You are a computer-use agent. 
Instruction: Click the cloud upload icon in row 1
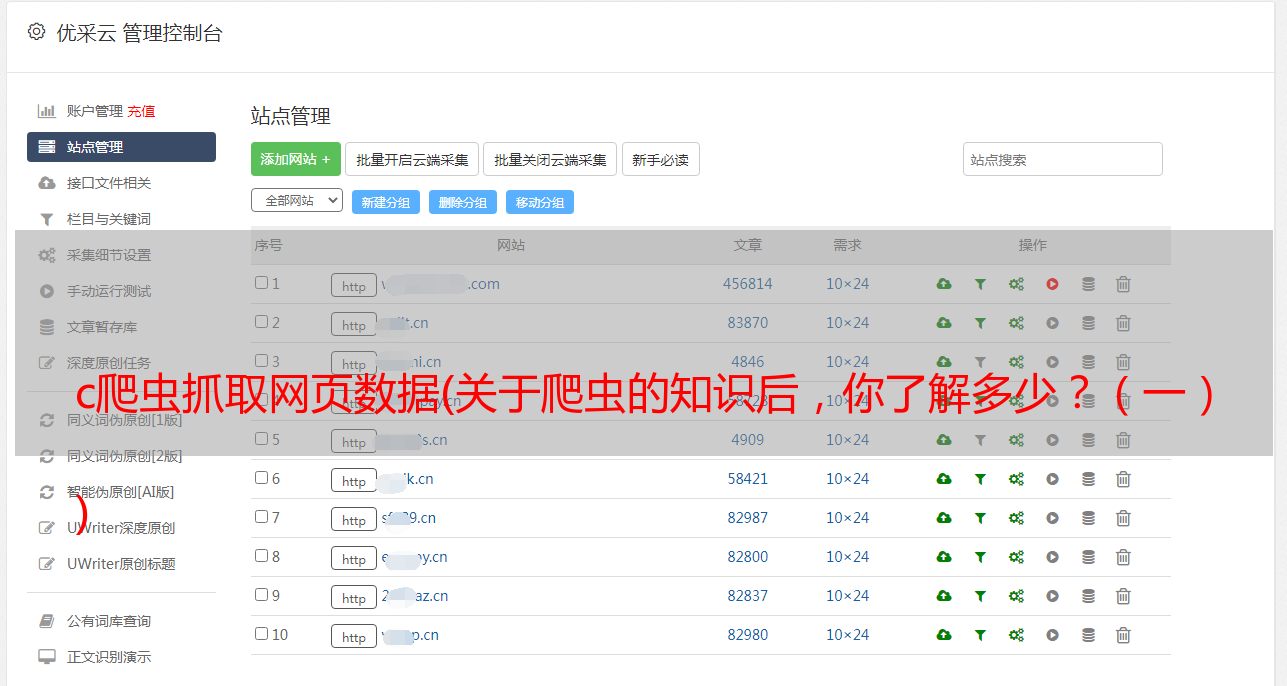(x=944, y=284)
